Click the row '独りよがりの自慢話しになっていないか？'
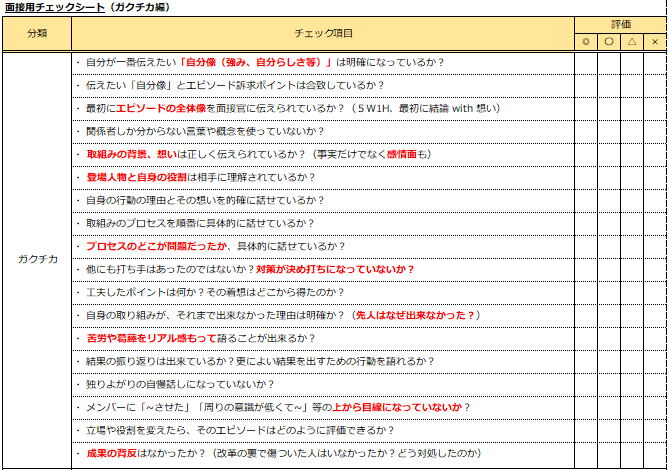669x470 pixels. (323, 385)
